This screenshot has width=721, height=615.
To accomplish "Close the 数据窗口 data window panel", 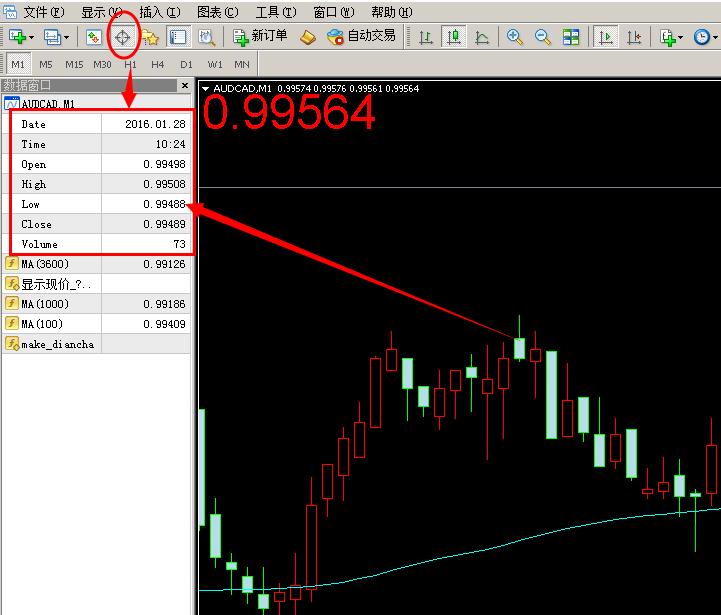I will (184, 86).
